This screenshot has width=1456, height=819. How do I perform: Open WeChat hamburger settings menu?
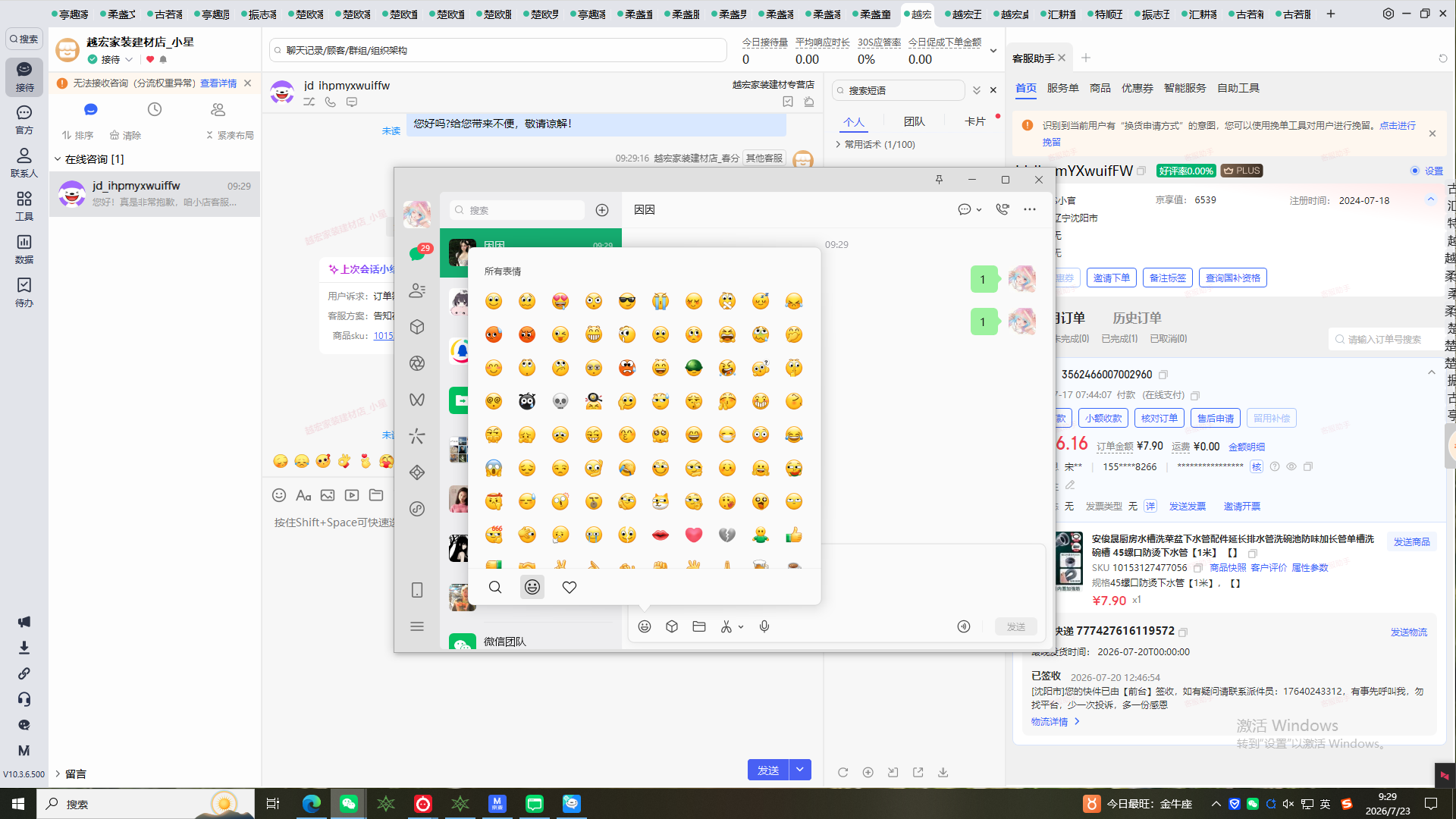417,626
